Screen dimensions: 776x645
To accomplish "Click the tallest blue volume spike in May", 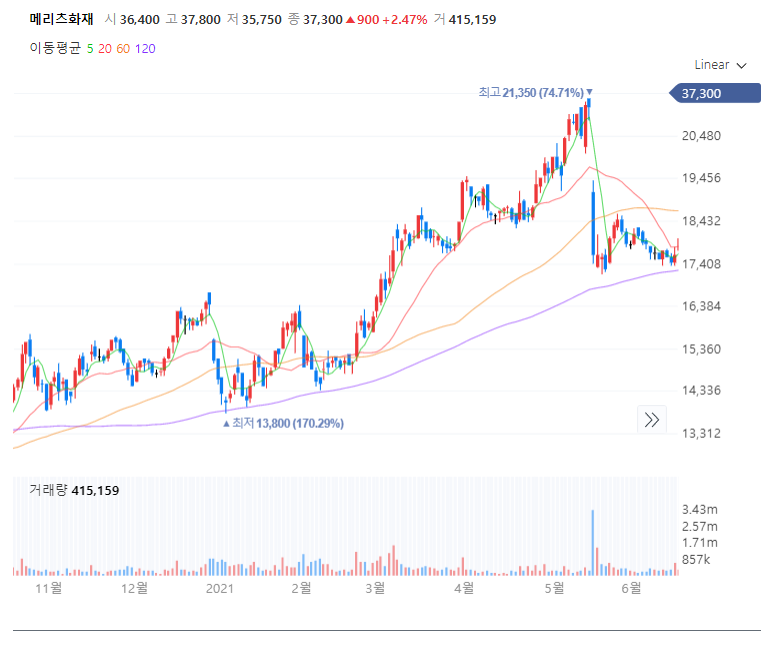I will (592, 542).
